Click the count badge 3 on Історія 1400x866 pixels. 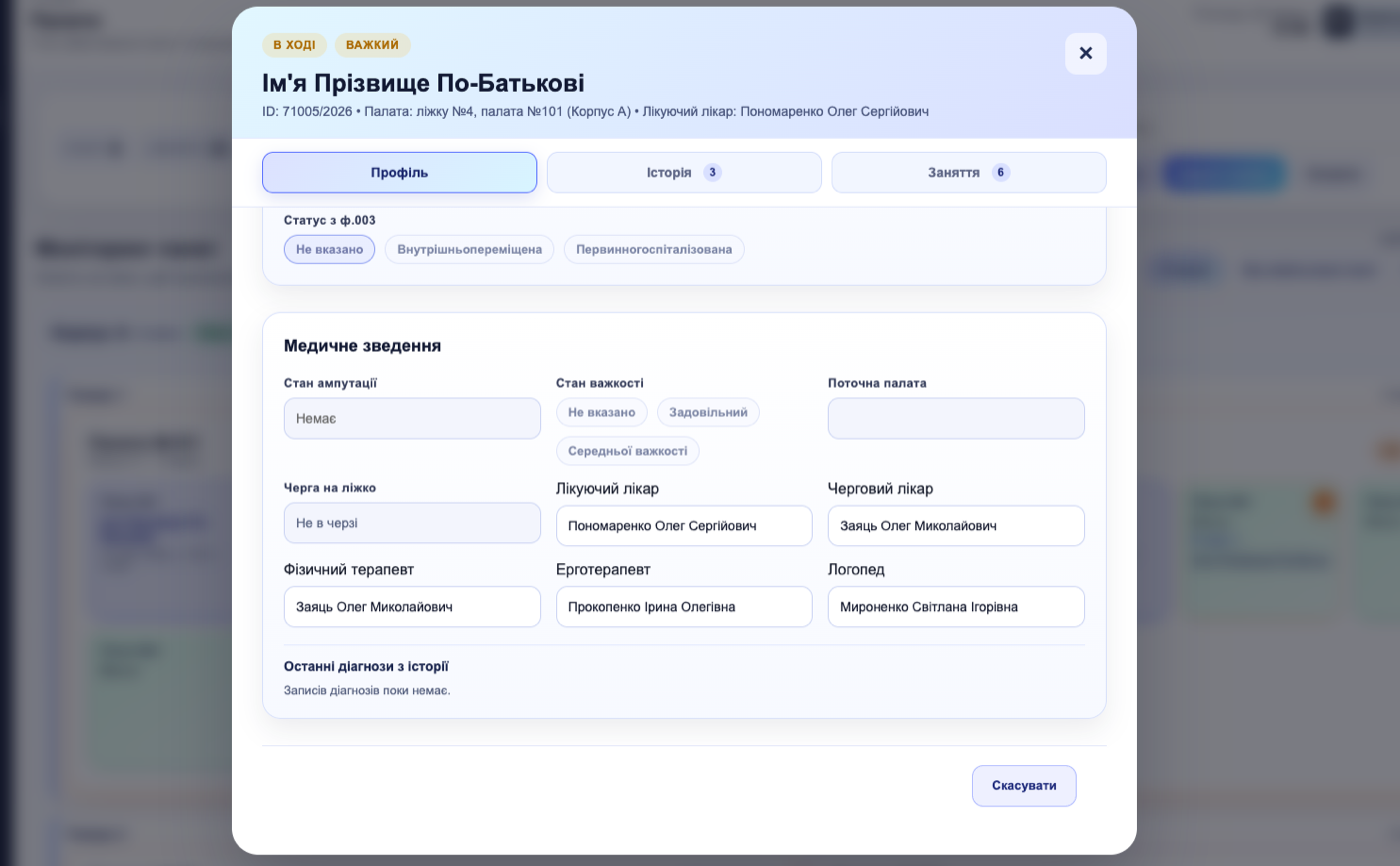(712, 172)
